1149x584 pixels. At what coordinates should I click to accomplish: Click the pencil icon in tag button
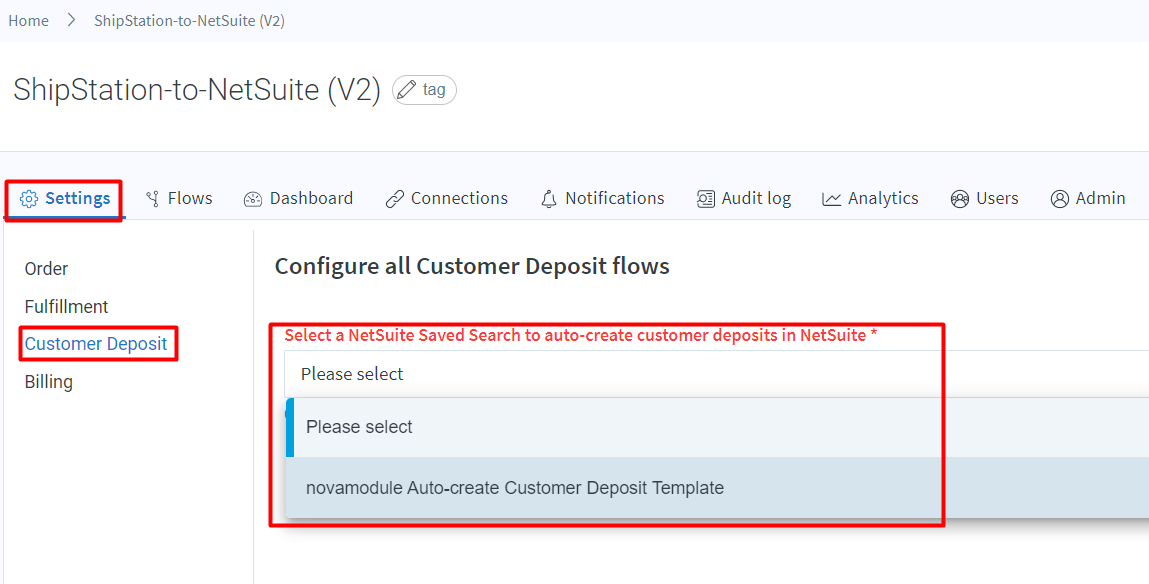click(x=407, y=90)
